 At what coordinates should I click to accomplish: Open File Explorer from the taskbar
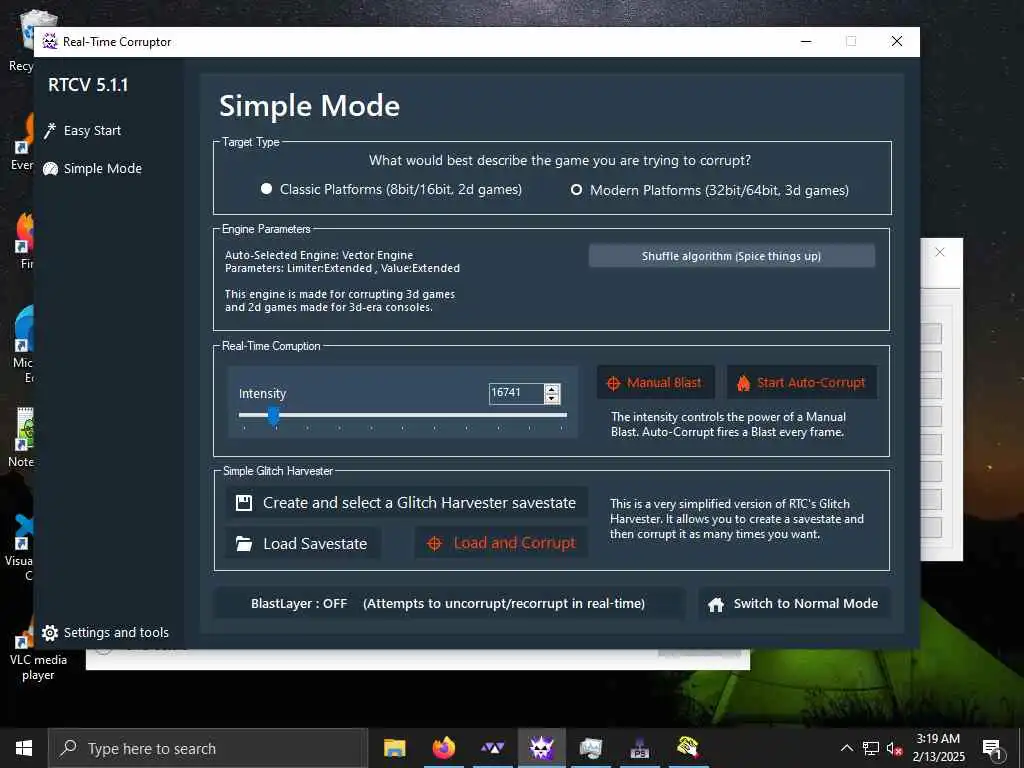[394, 748]
